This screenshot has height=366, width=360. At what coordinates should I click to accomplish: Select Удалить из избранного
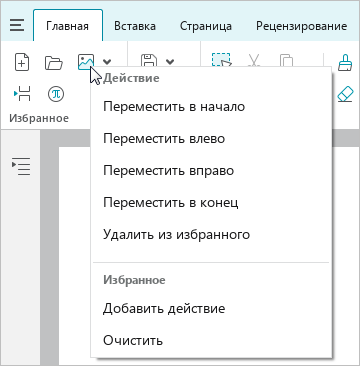coord(211,235)
